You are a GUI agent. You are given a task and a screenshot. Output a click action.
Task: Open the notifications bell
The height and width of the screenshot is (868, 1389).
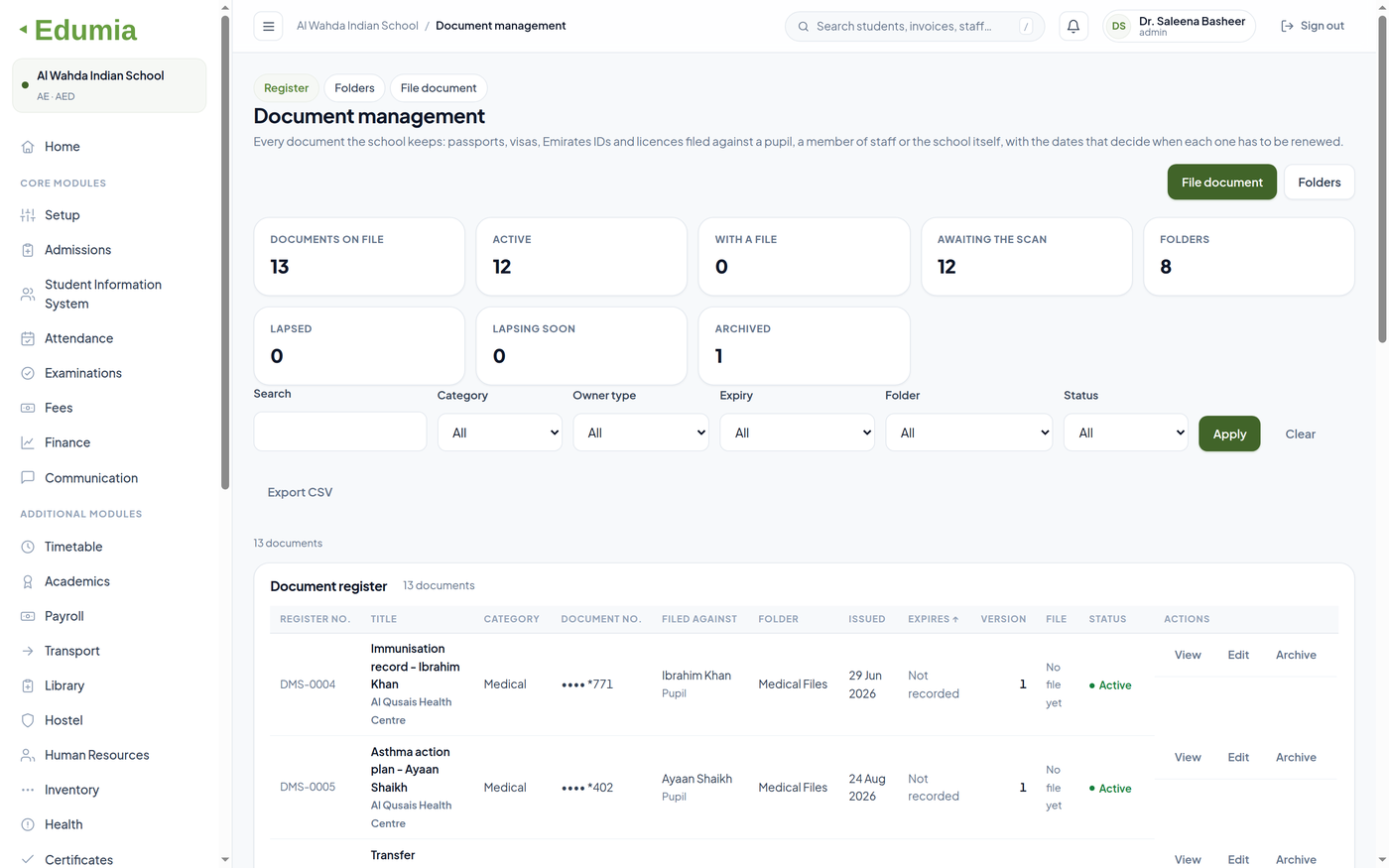click(x=1073, y=27)
